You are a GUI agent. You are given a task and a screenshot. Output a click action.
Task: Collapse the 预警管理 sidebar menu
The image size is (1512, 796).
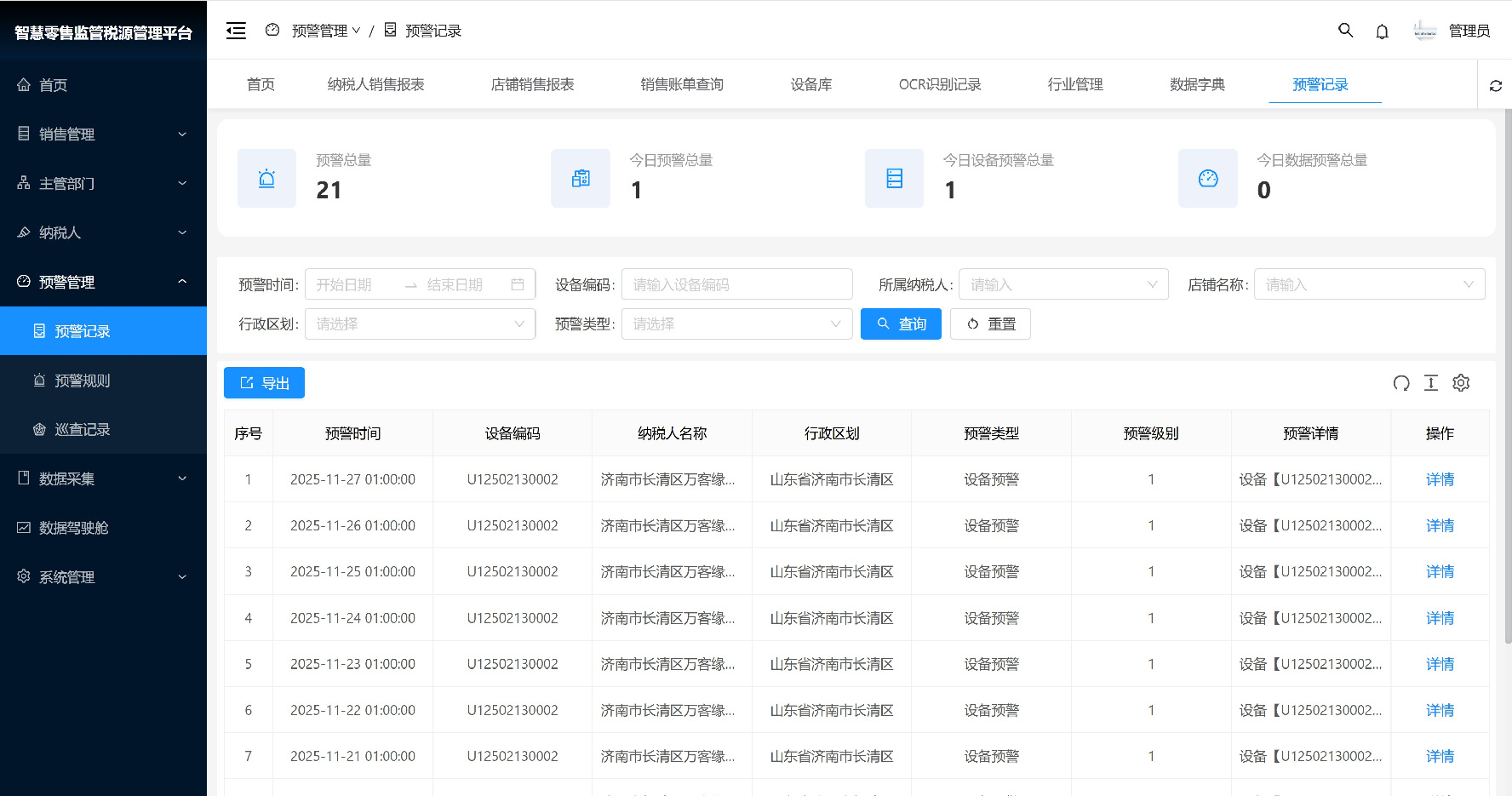point(103,282)
